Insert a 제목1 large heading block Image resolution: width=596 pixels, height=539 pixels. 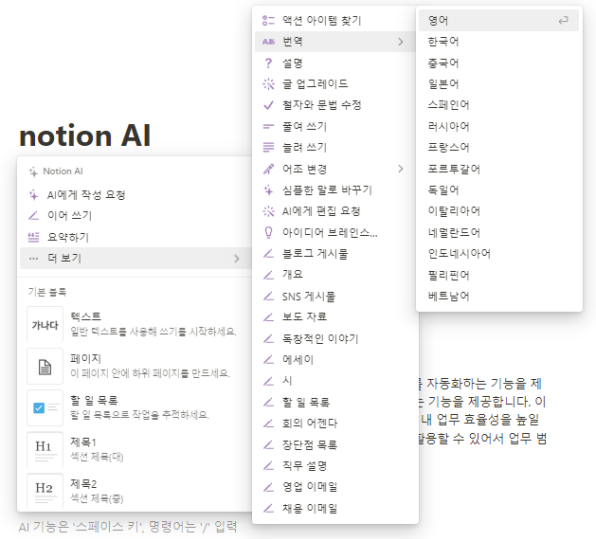pyautogui.click(x=135, y=450)
